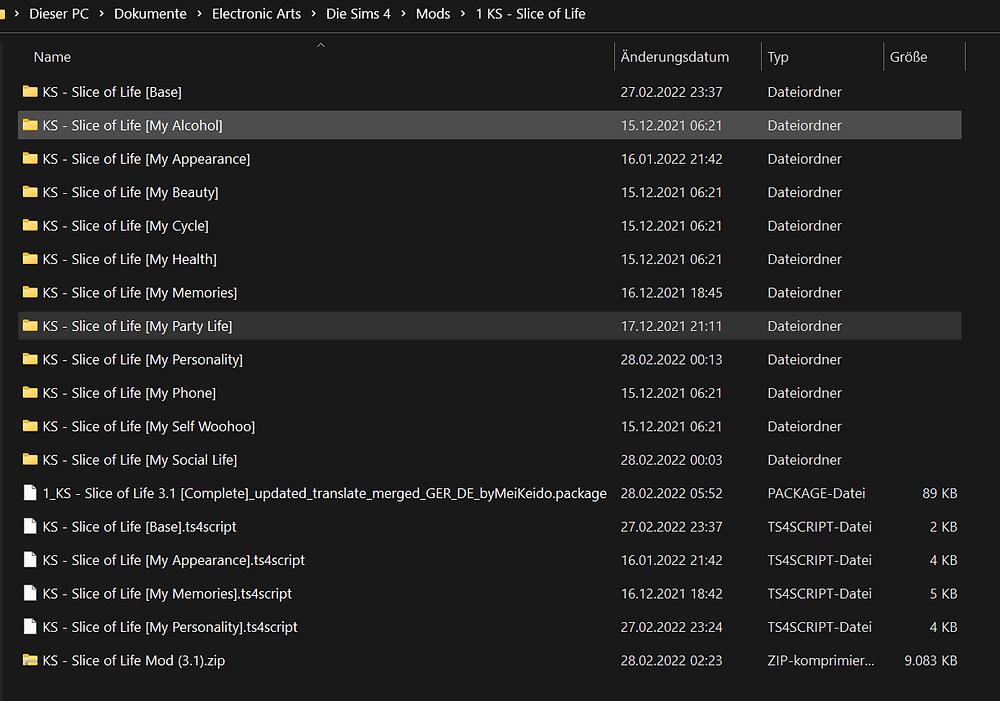This screenshot has height=701, width=1000.
Task: Open Die Sims 4 breadcrumb segment
Action: (x=358, y=13)
